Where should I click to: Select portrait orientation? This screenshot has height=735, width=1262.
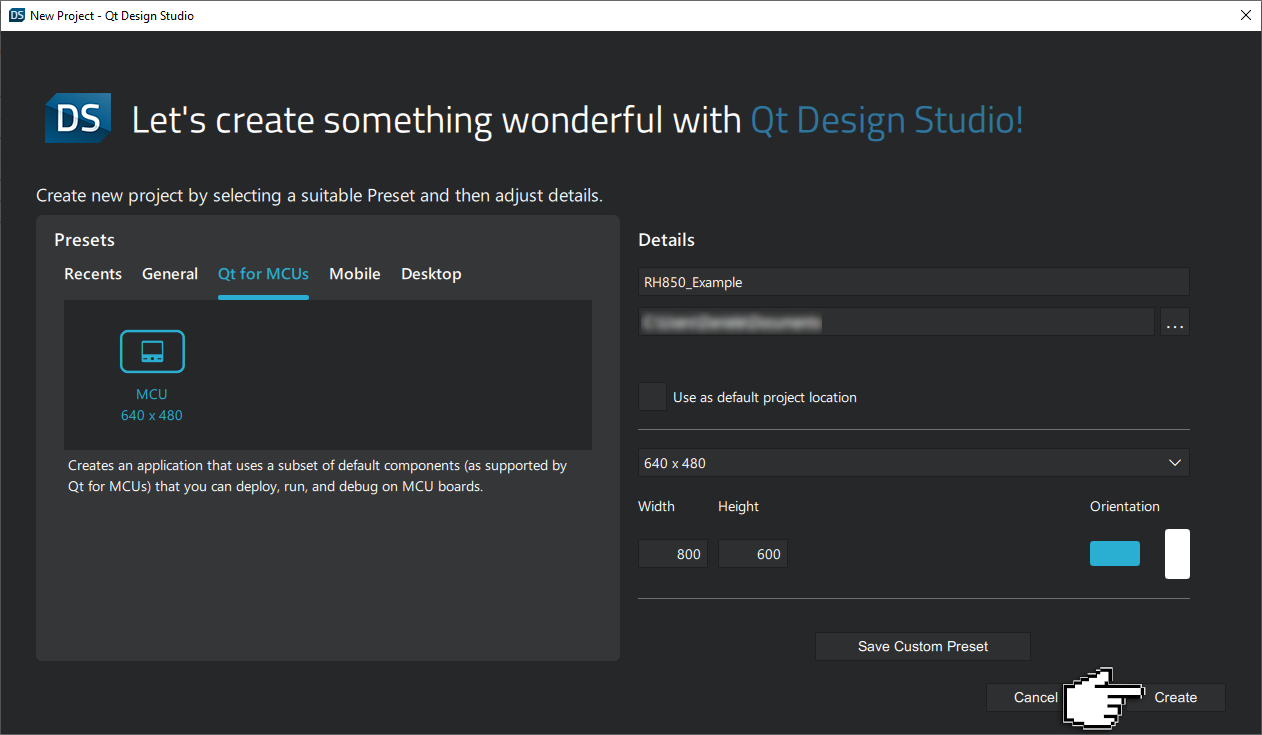click(x=1177, y=553)
